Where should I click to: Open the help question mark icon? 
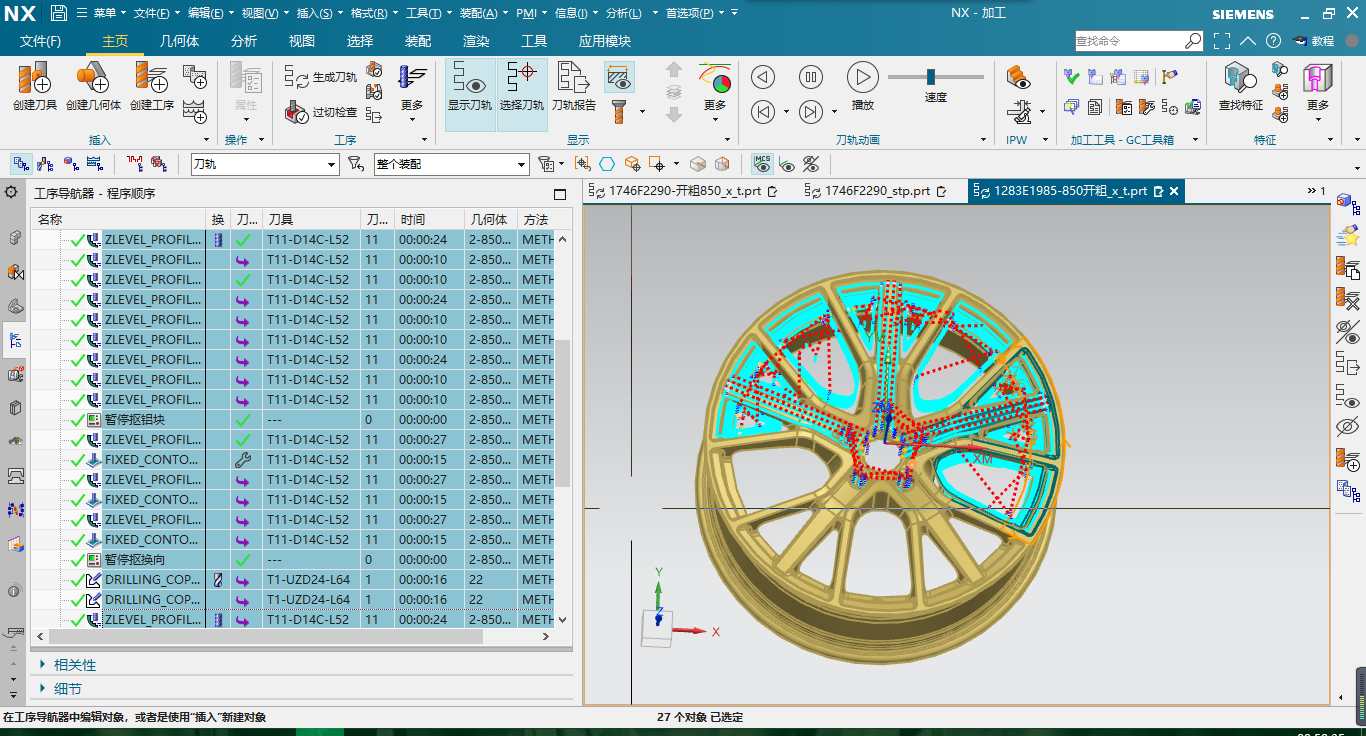(1273, 41)
